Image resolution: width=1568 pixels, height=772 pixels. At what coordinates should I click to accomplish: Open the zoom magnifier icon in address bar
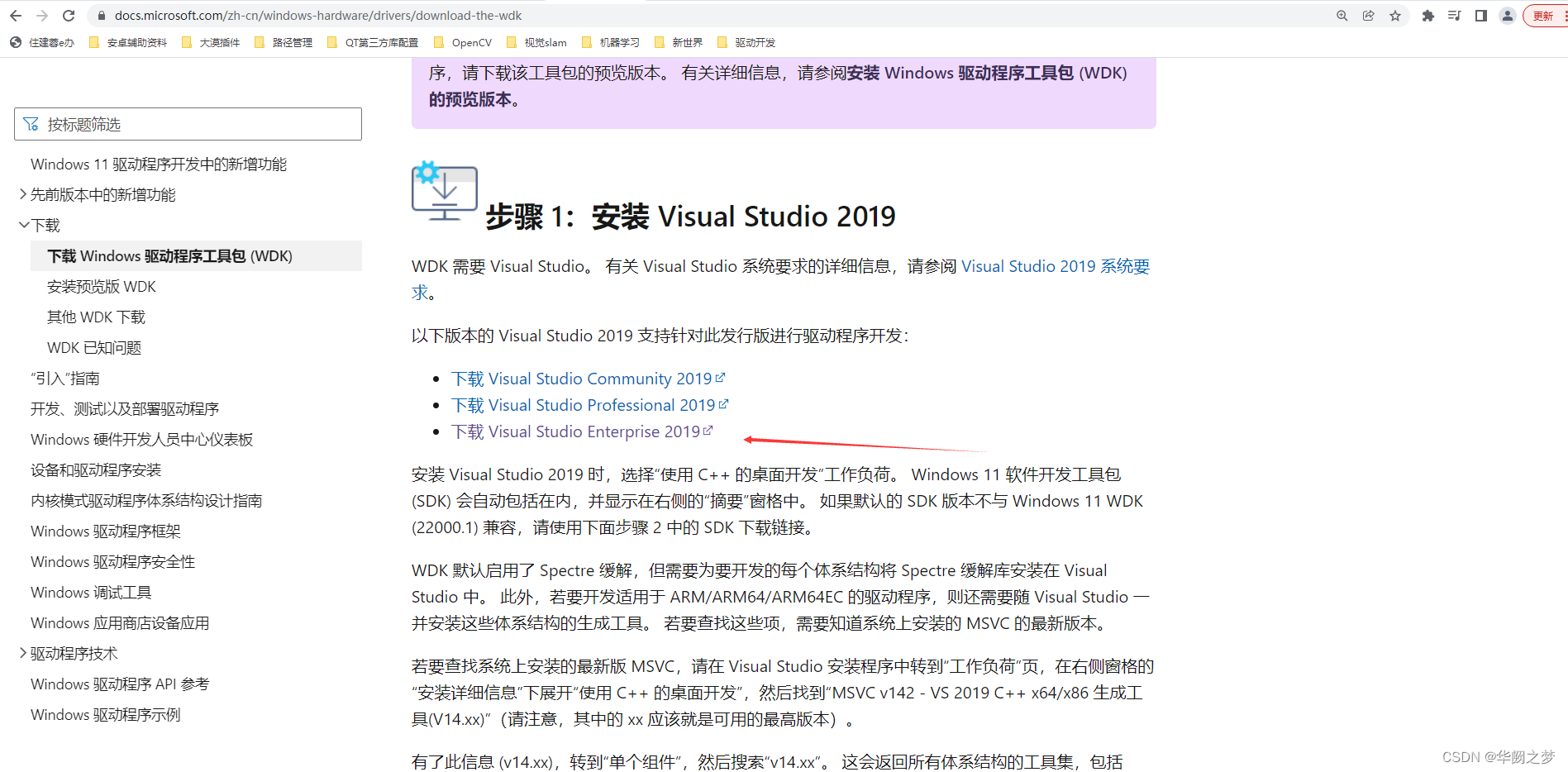pyautogui.click(x=1342, y=16)
